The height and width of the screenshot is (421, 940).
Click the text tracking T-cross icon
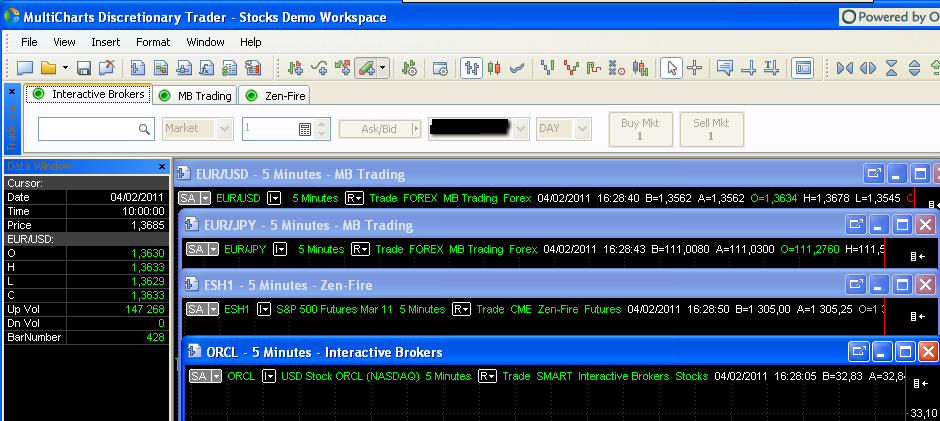(771, 68)
